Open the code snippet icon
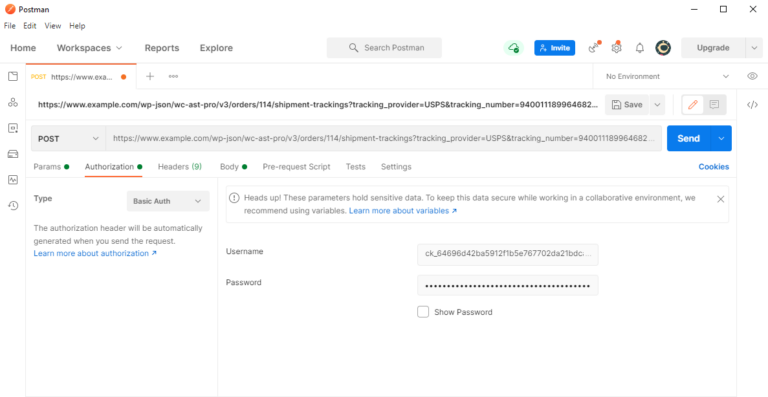Image resolution: width=768 pixels, height=397 pixels. click(752, 104)
